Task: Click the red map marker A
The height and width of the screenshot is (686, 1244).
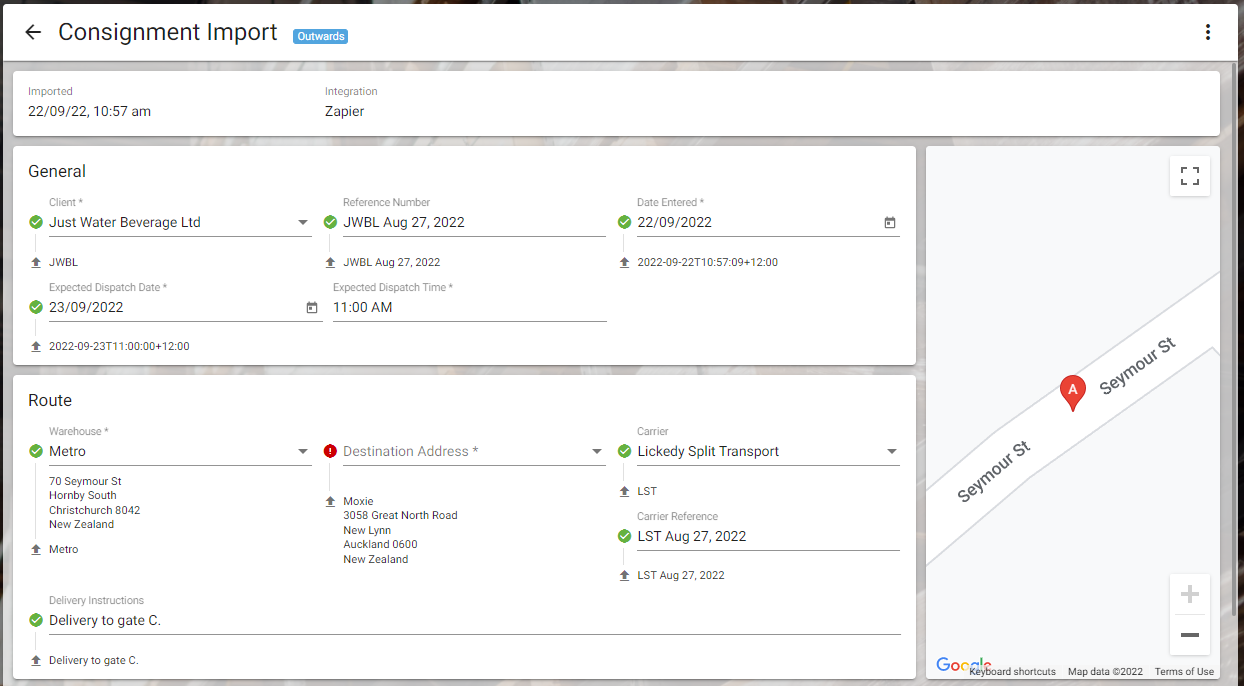Action: pyautogui.click(x=1072, y=392)
